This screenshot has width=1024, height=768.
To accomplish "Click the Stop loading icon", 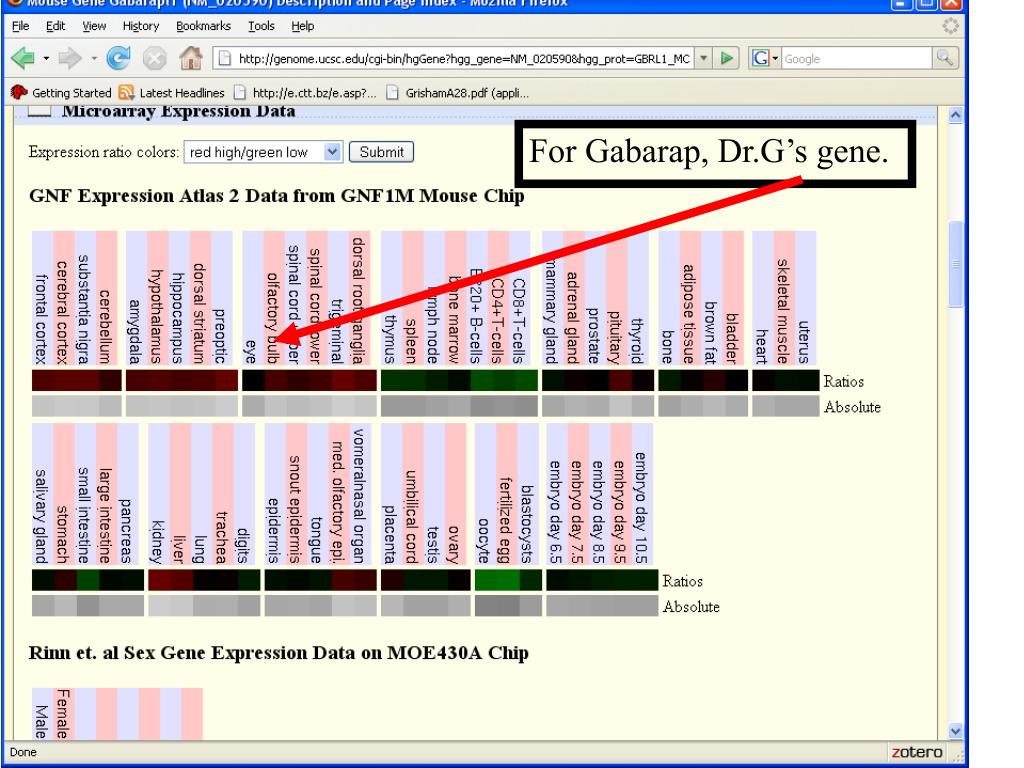I will pyautogui.click(x=155, y=59).
